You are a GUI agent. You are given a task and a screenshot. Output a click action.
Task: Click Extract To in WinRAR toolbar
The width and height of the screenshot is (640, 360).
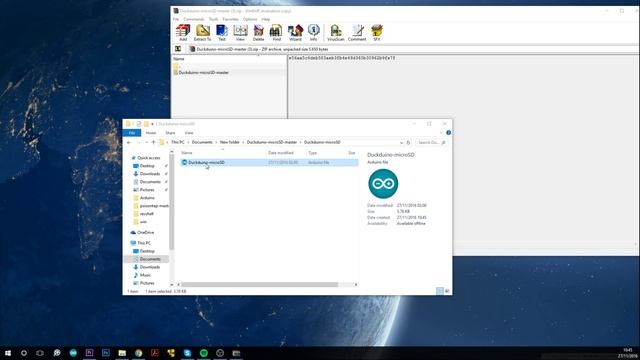pyautogui.click(x=202, y=33)
